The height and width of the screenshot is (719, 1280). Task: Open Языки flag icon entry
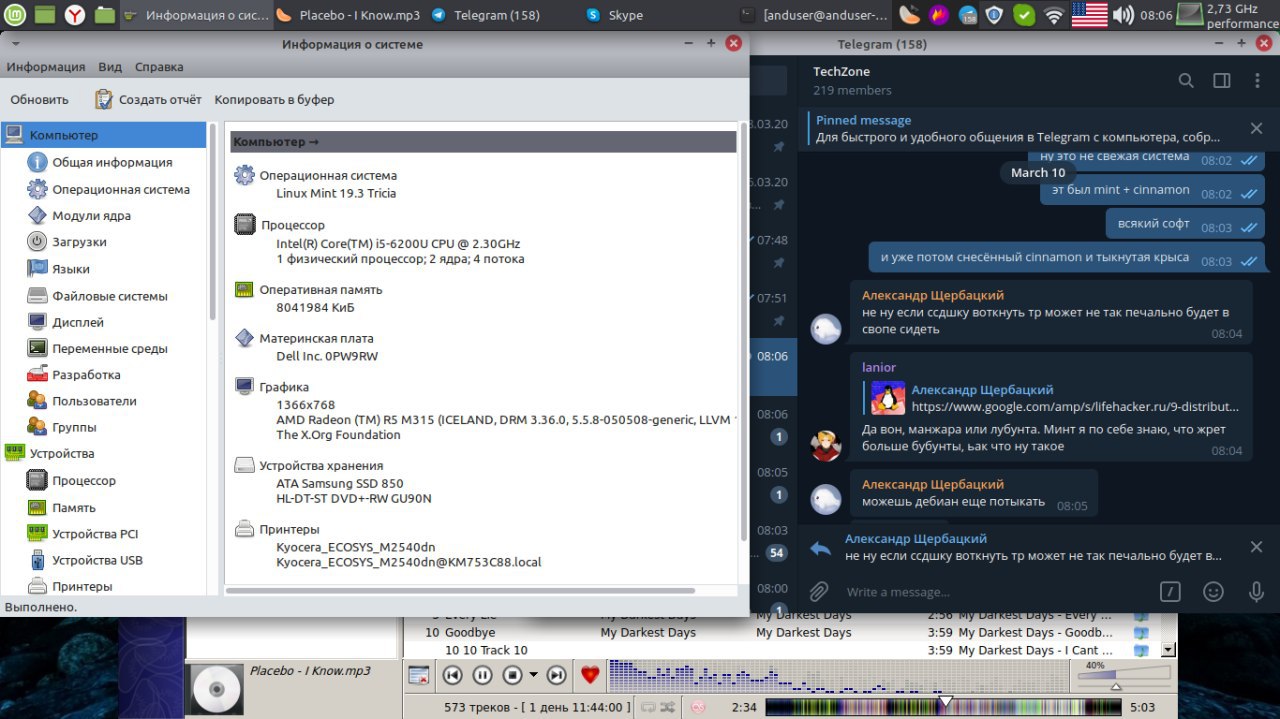click(x=37, y=269)
